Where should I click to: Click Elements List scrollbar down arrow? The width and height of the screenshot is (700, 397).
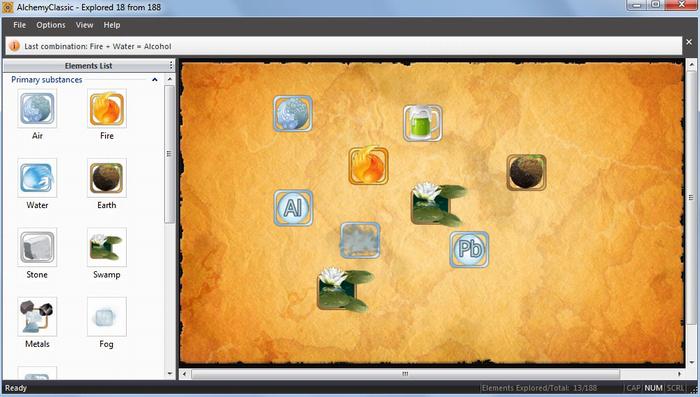[170, 374]
